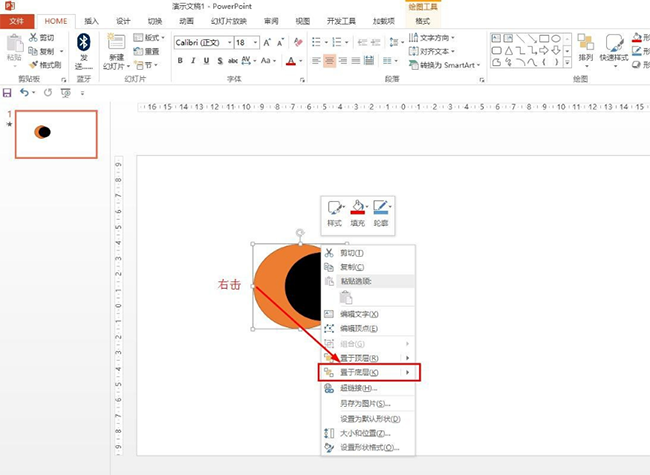Choose Hyperlink (超链接) in the context menu
Viewport: 650px width, 475px height.
click(x=368, y=388)
